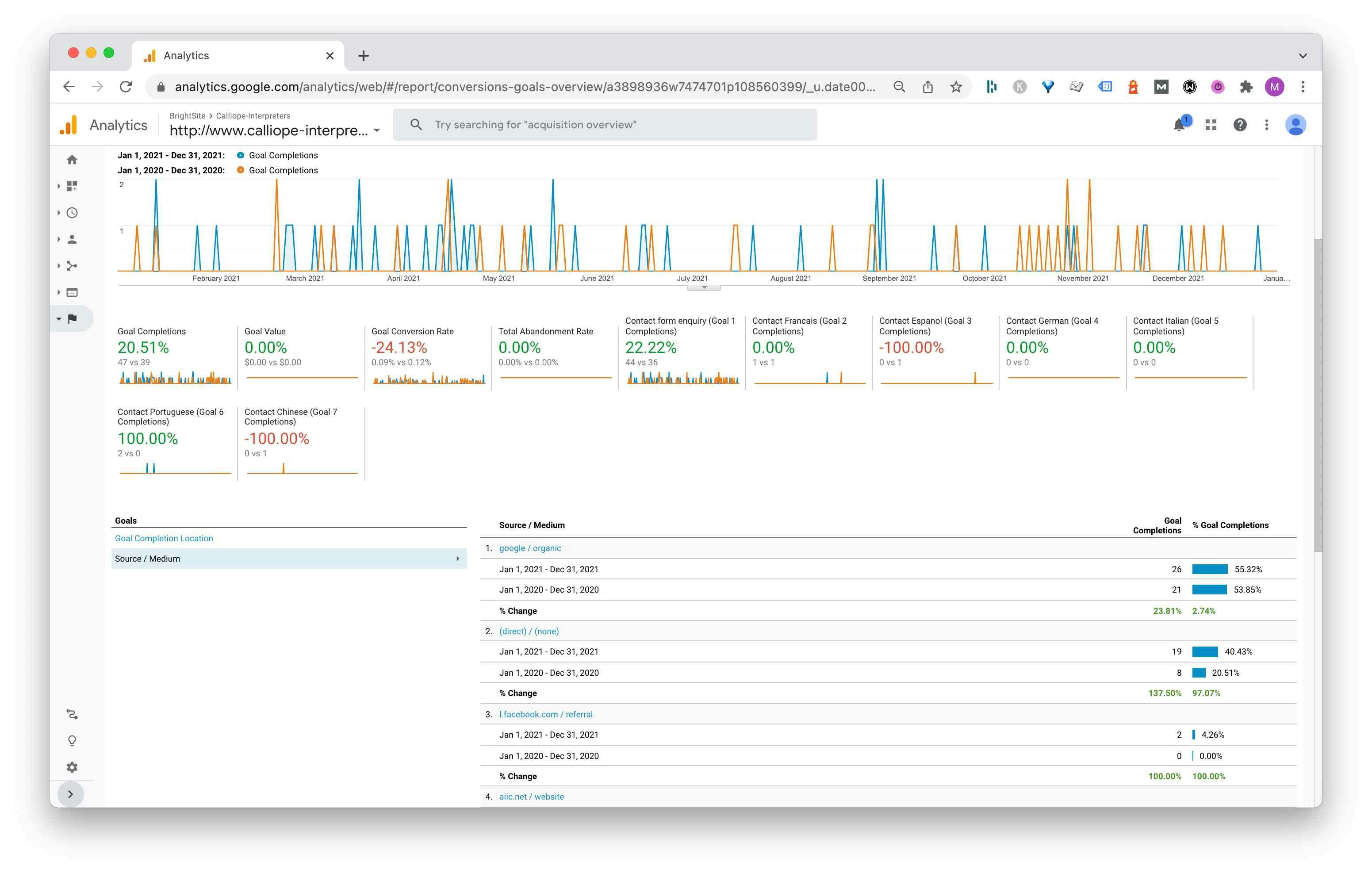Open the Audience person sidebar icon

72,239
